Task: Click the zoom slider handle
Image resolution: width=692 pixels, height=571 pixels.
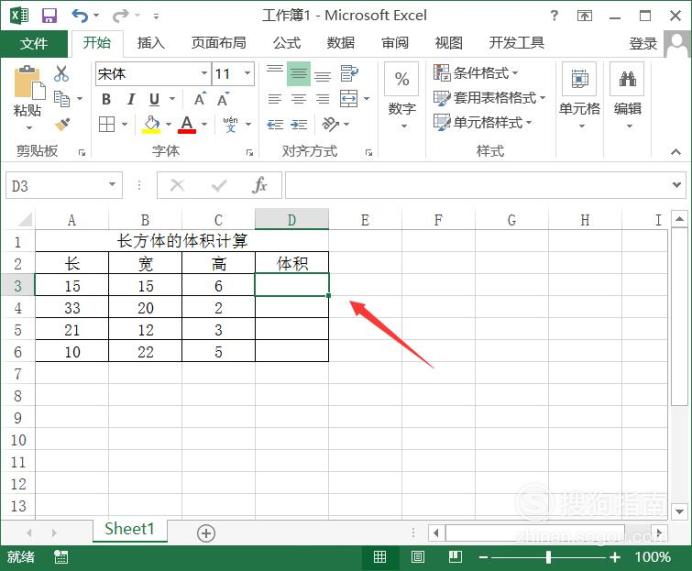Action: point(548,557)
